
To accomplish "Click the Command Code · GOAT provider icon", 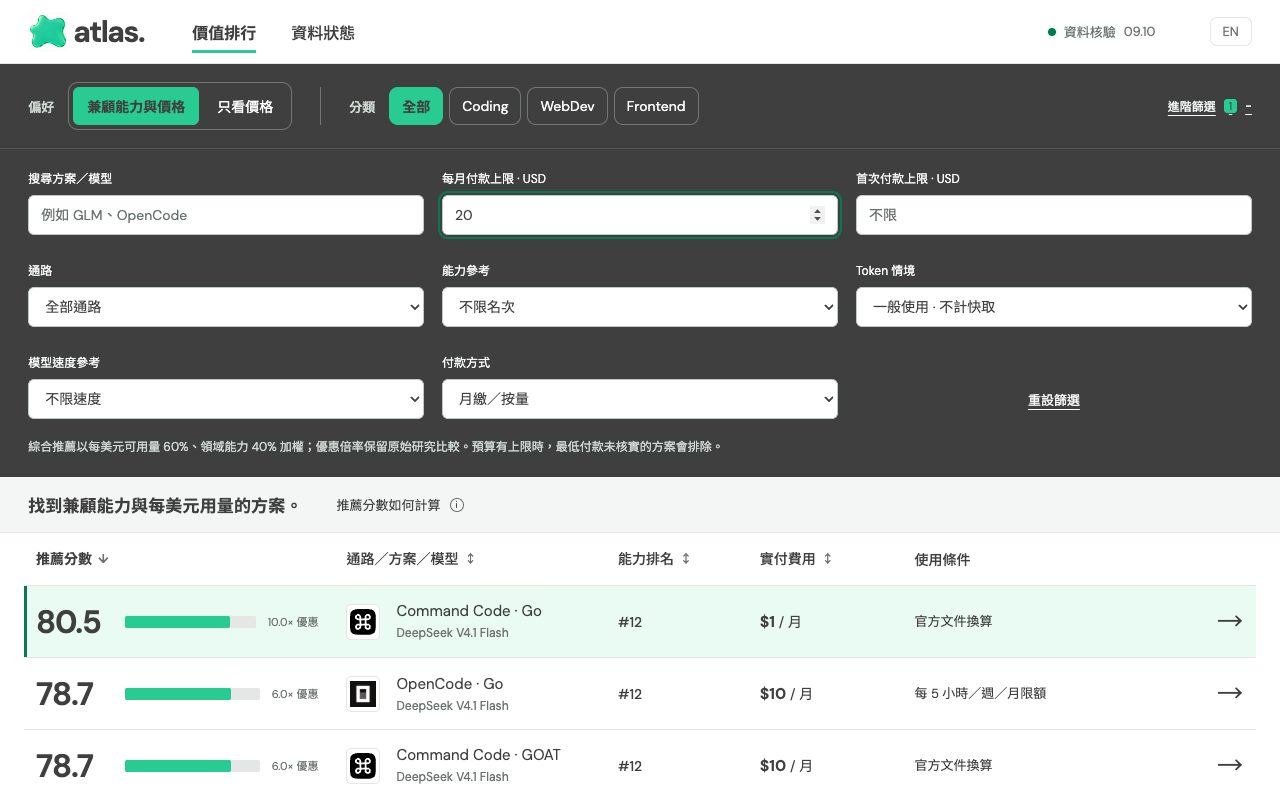I will tap(363, 766).
